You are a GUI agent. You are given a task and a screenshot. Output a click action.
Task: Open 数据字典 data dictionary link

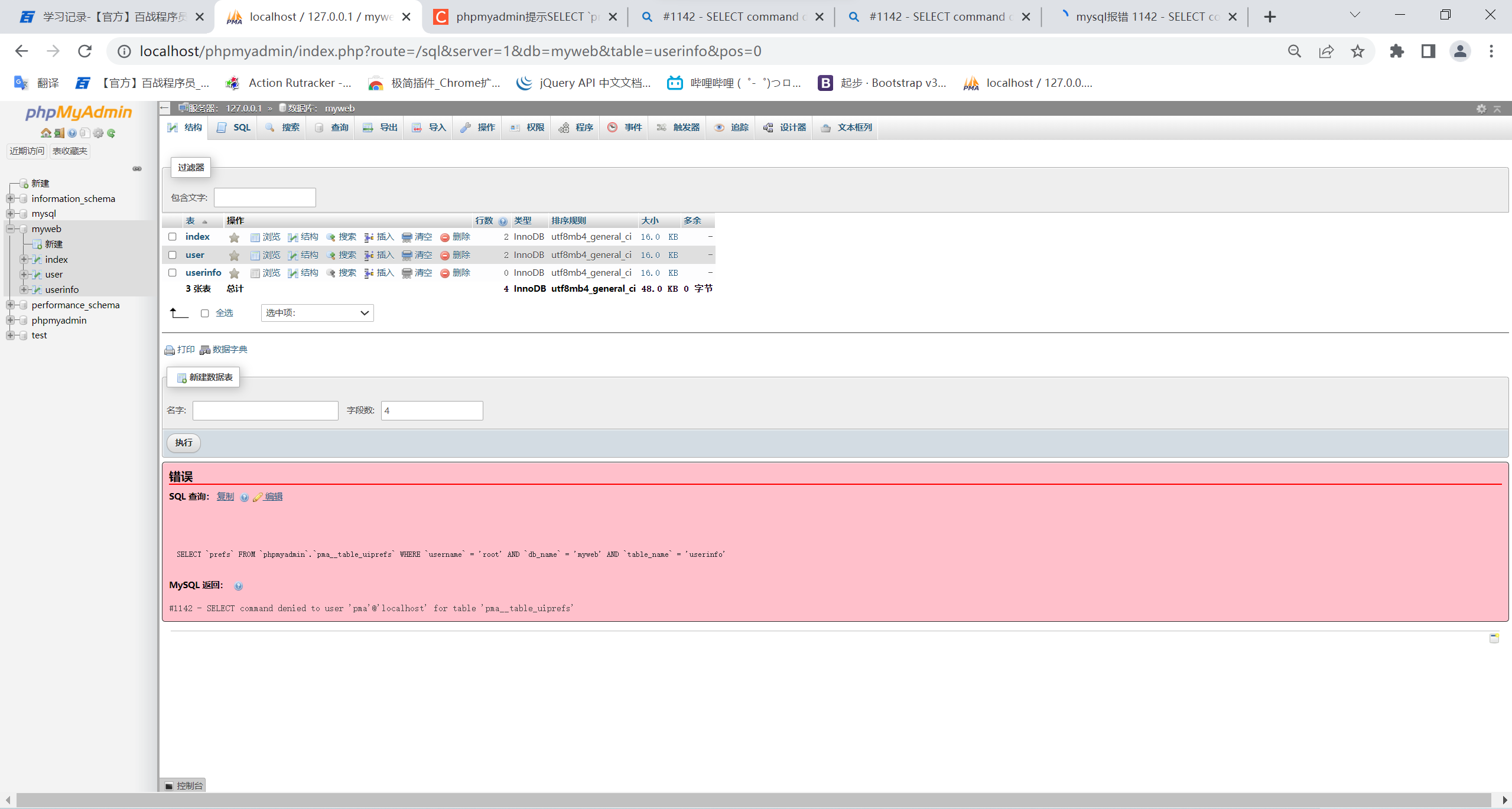click(x=223, y=350)
